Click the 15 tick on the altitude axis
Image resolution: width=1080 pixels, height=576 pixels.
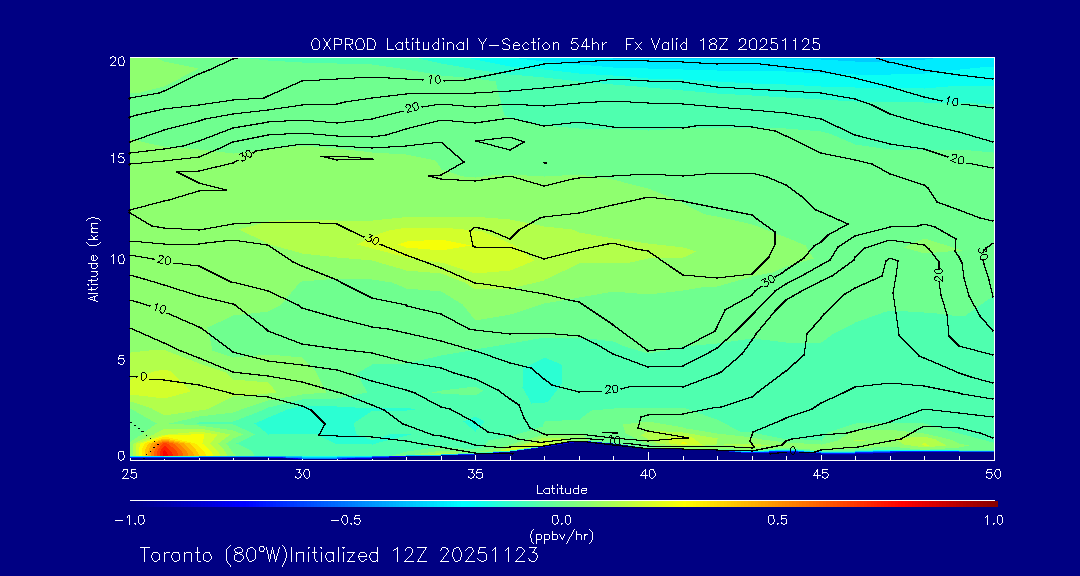[x=115, y=159]
